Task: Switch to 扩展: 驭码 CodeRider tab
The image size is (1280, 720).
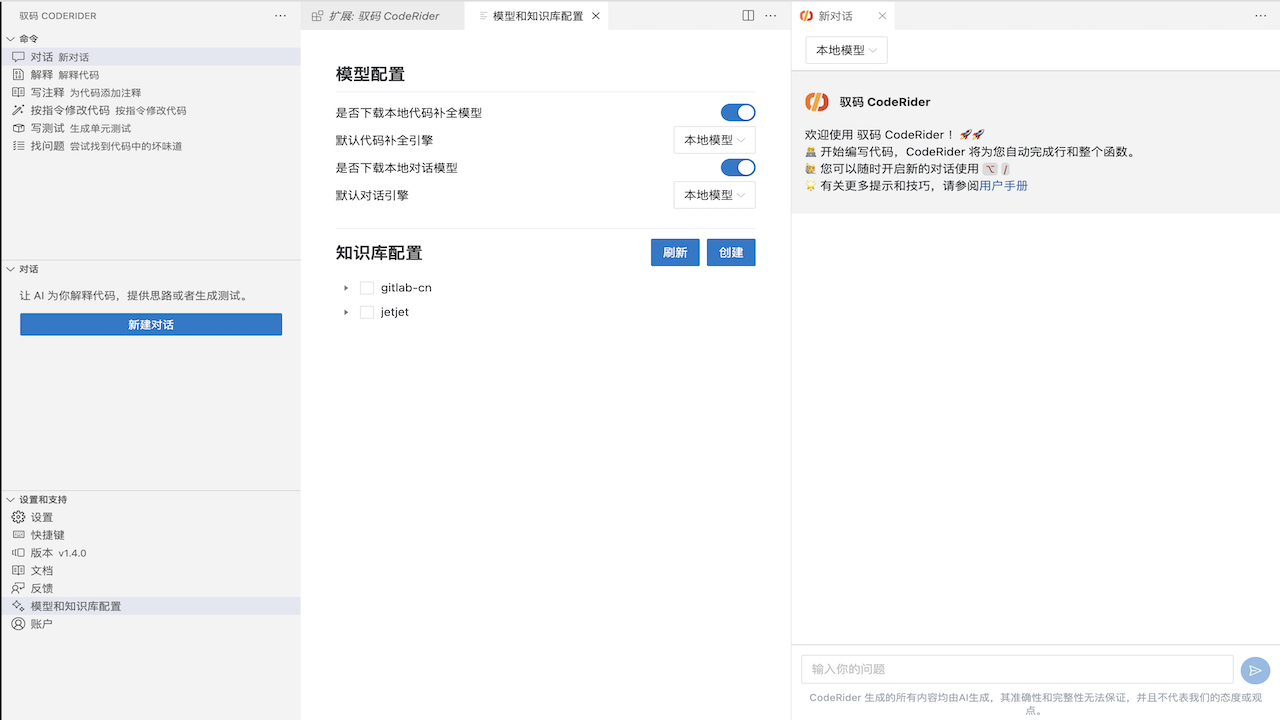Action: 383,16
